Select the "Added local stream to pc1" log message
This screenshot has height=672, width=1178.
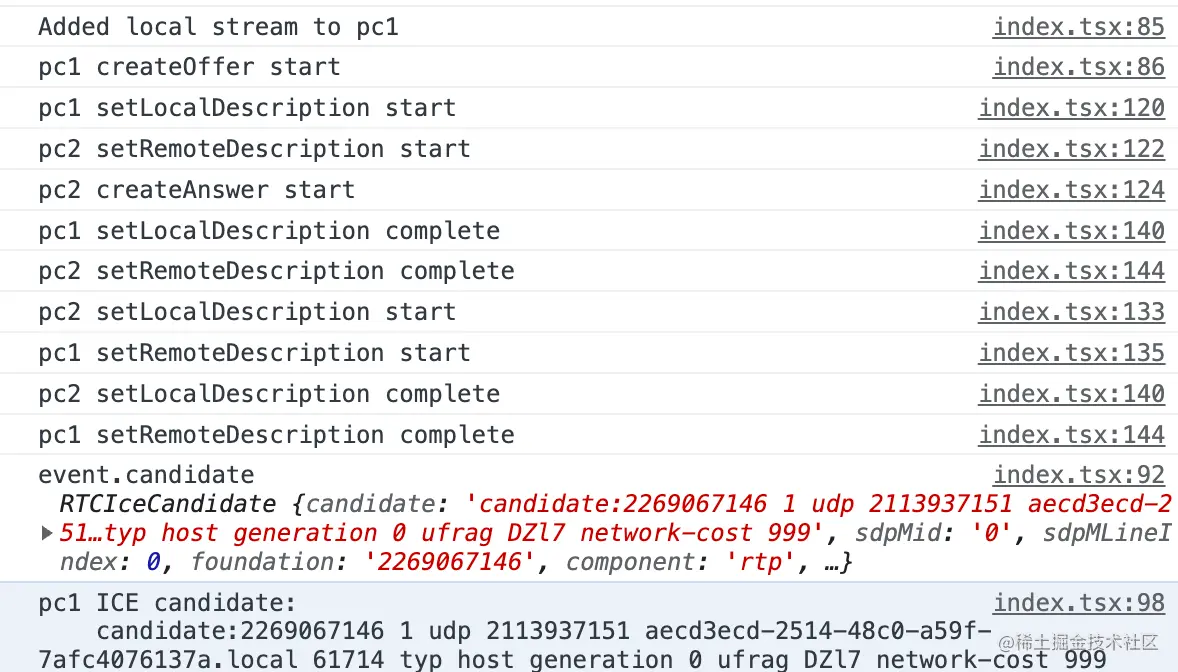coord(218,27)
